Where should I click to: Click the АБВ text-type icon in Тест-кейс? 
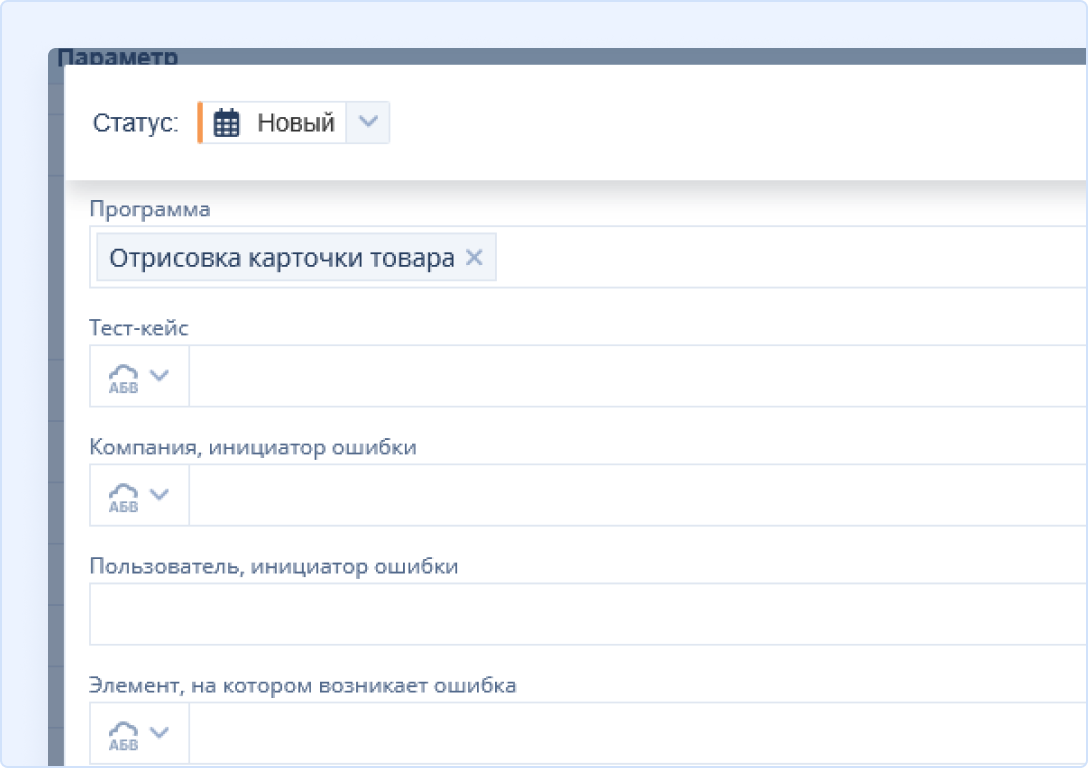pos(123,378)
